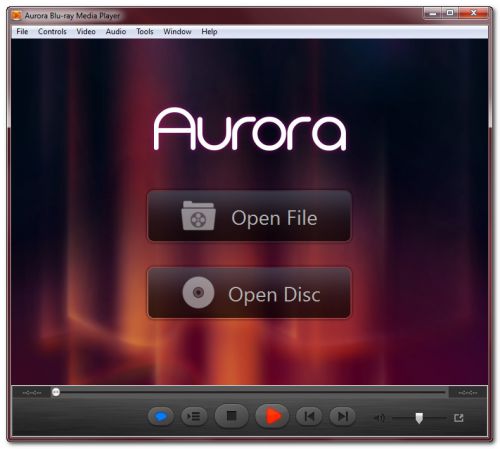Click the seek bar position knob
Viewport: 500px width, 449px height.
click(x=56, y=392)
